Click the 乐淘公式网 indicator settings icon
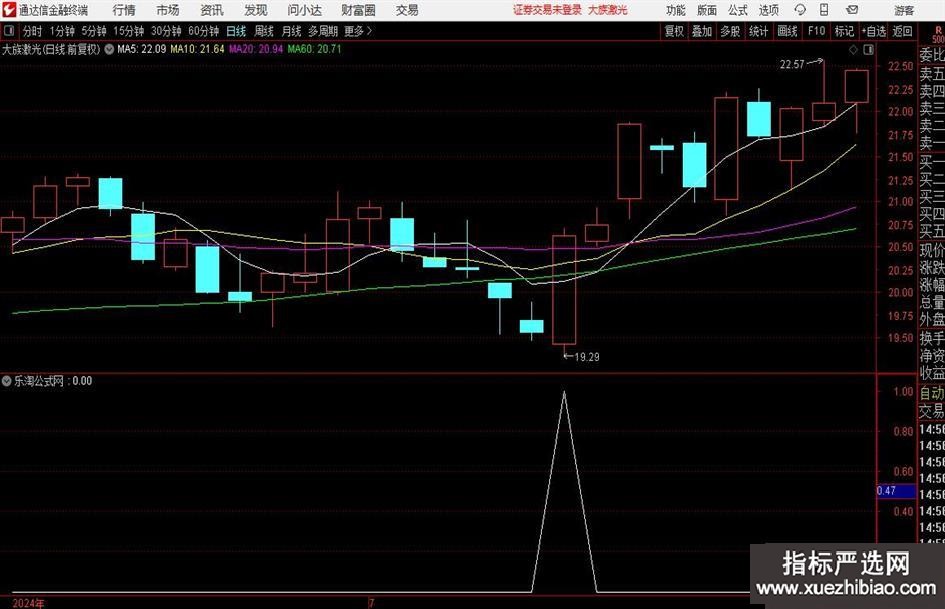The width and height of the screenshot is (945, 609). [7, 381]
